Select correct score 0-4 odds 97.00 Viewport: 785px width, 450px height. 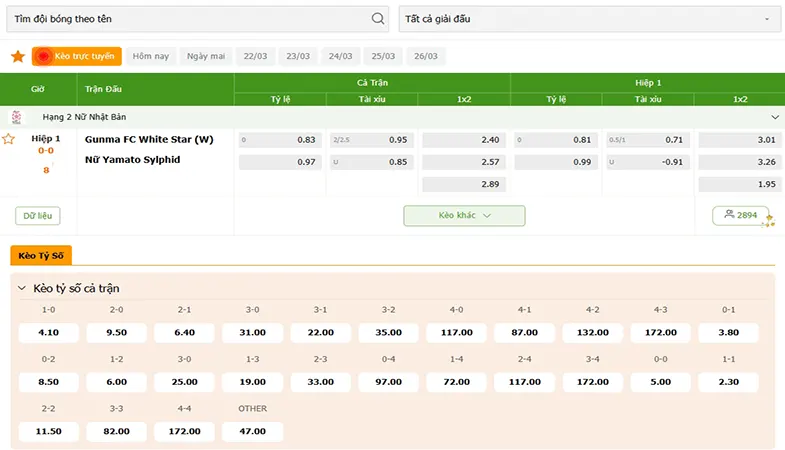(388, 382)
